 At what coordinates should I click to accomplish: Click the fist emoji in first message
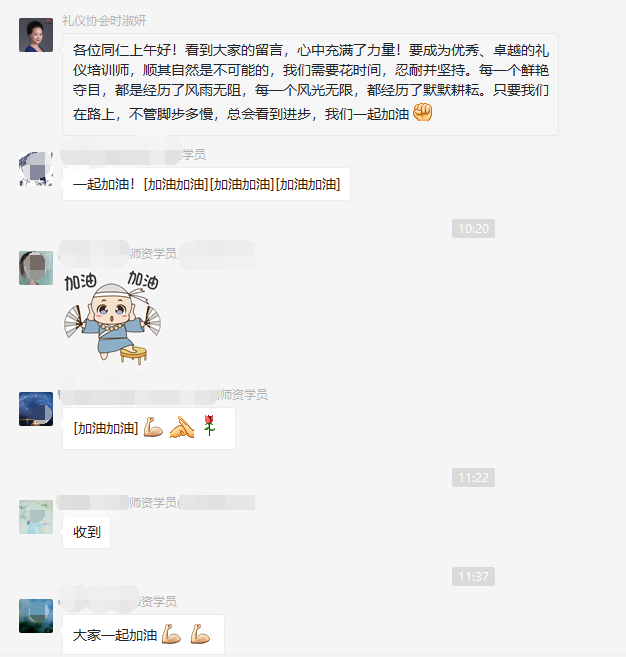tap(422, 113)
